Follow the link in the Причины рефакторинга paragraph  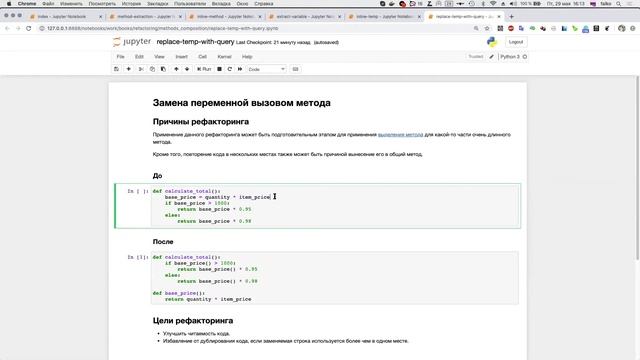click(x=400, y=134)
